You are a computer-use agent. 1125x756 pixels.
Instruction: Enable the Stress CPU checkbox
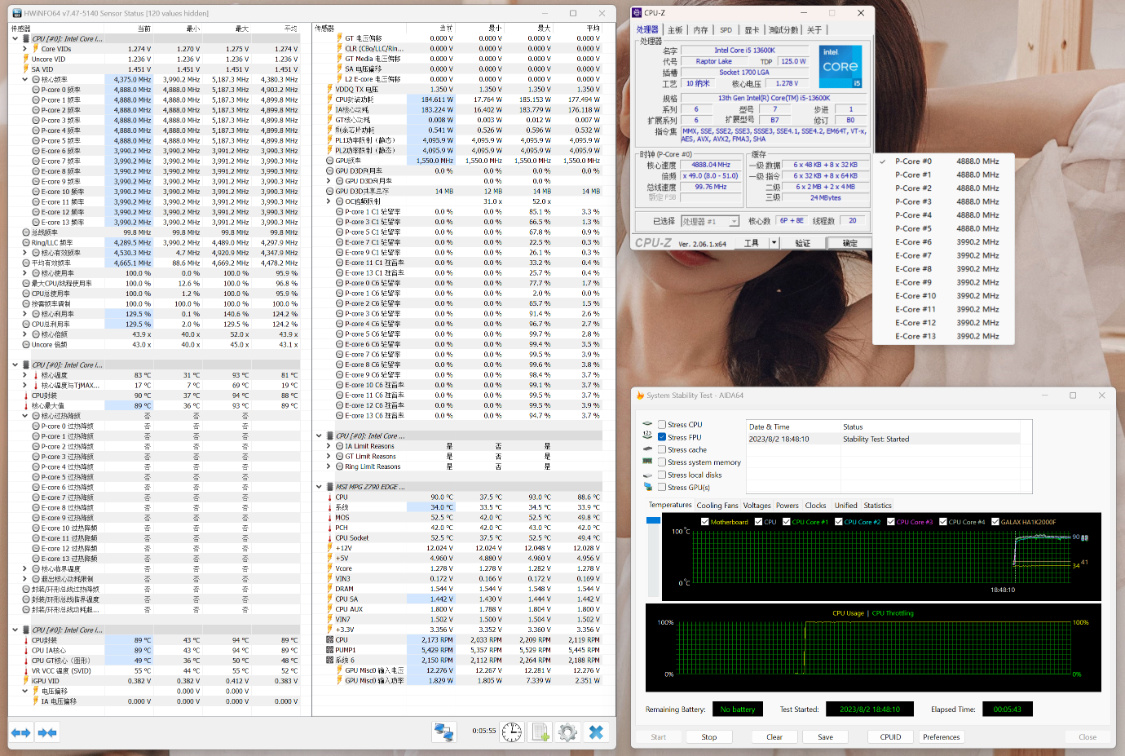coord(662,425)
